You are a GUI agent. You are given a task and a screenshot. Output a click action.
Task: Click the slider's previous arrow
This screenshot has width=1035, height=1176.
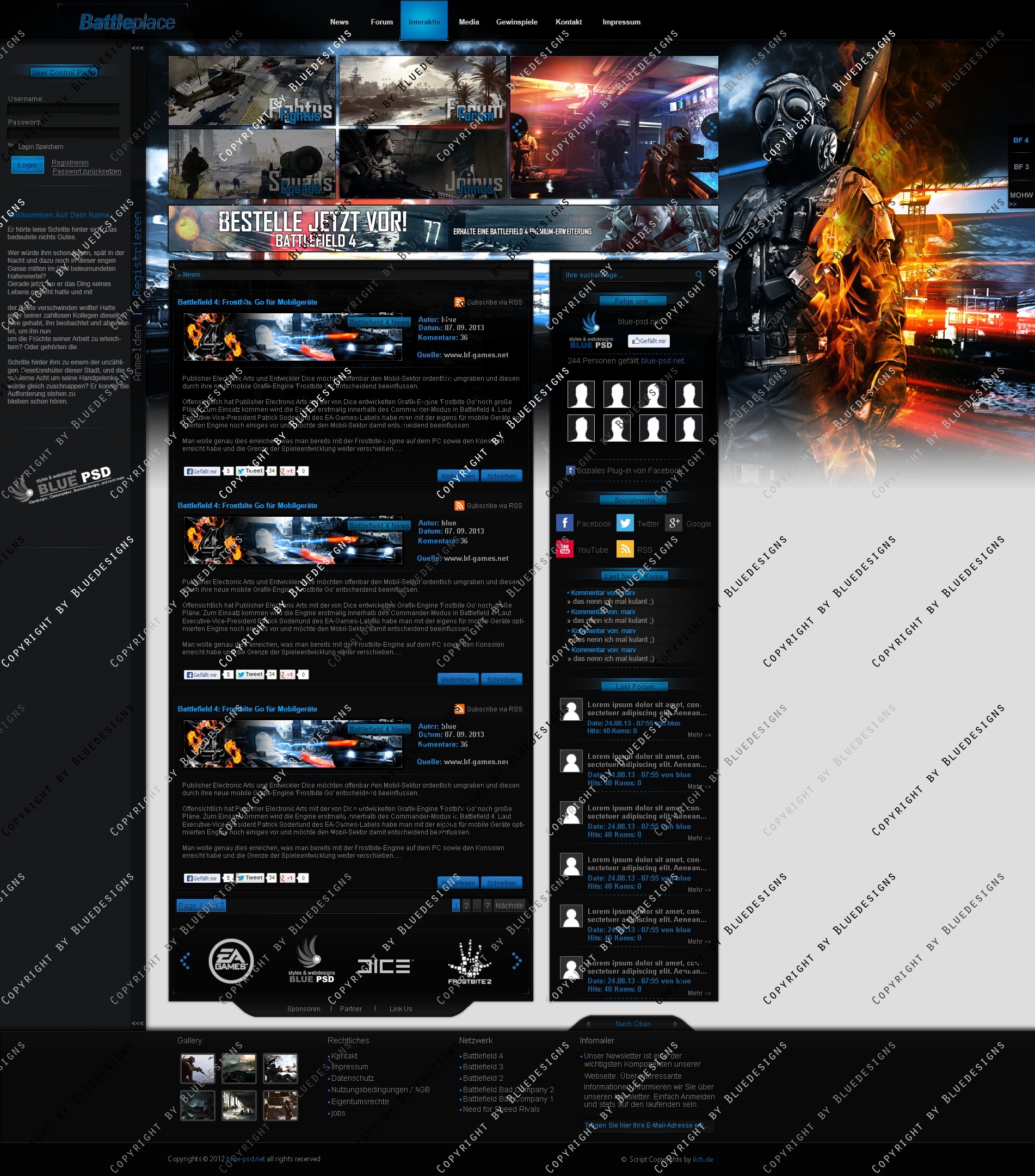[x=518, y=127]
